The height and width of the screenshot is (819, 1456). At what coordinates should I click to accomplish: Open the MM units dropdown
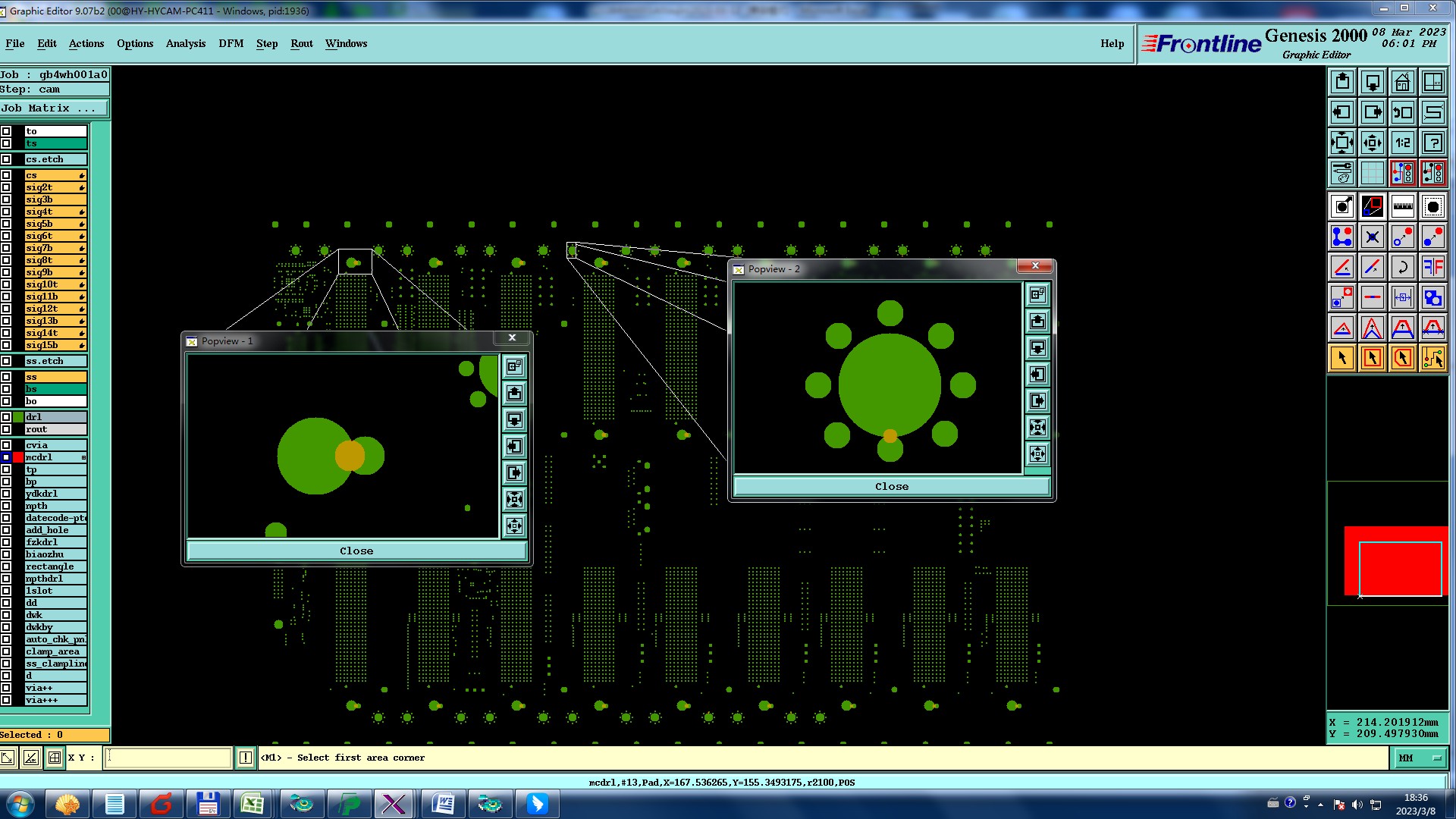click(1420, 758)
